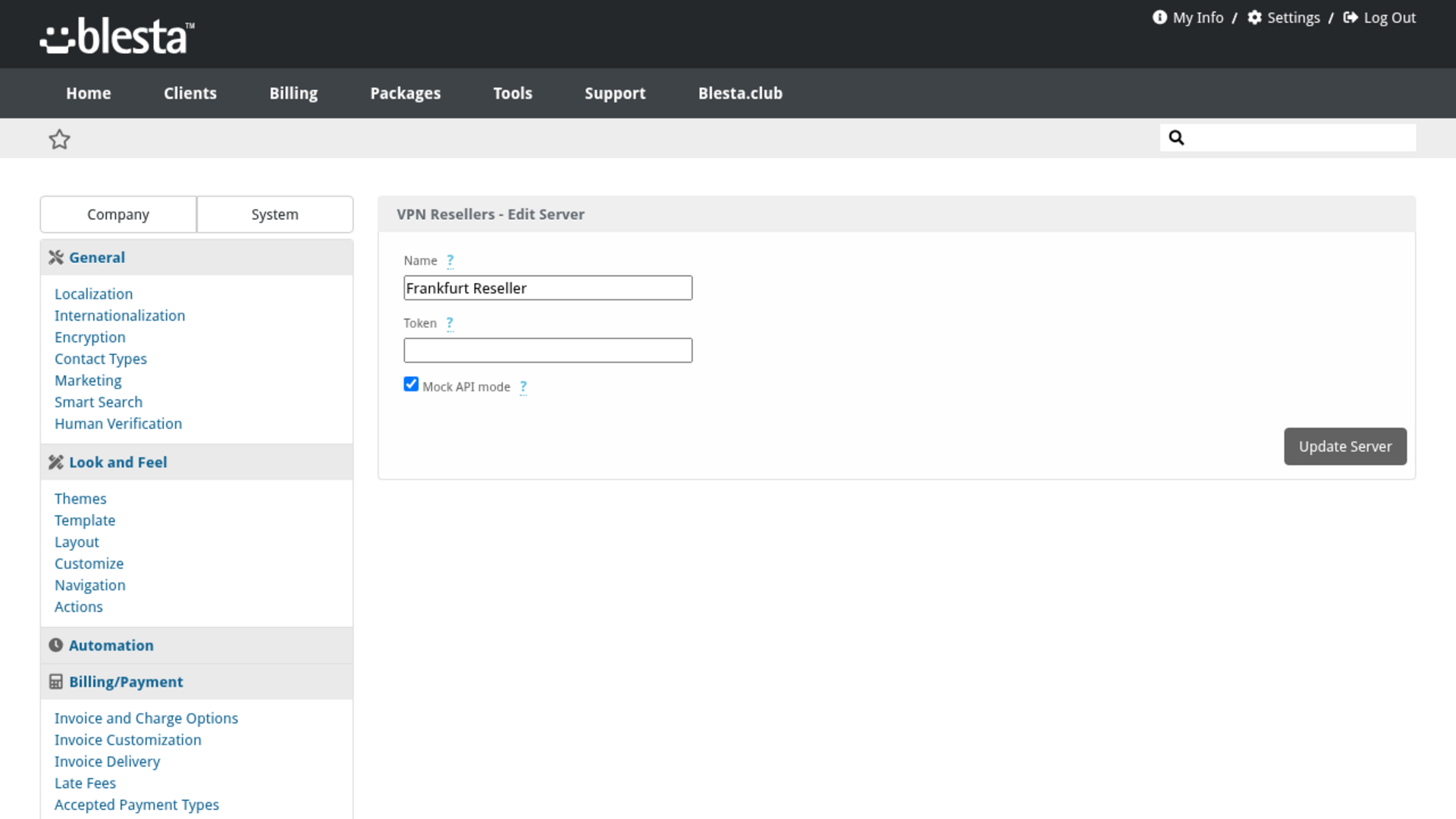Click the favorite star icon

[59, 139]
